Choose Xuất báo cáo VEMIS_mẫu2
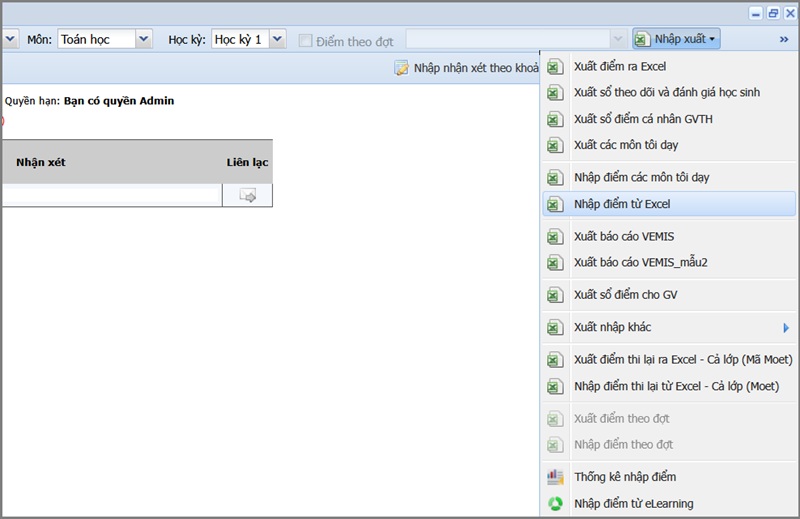The height and width of the screenshot is (519, 800). click(668, 262)
